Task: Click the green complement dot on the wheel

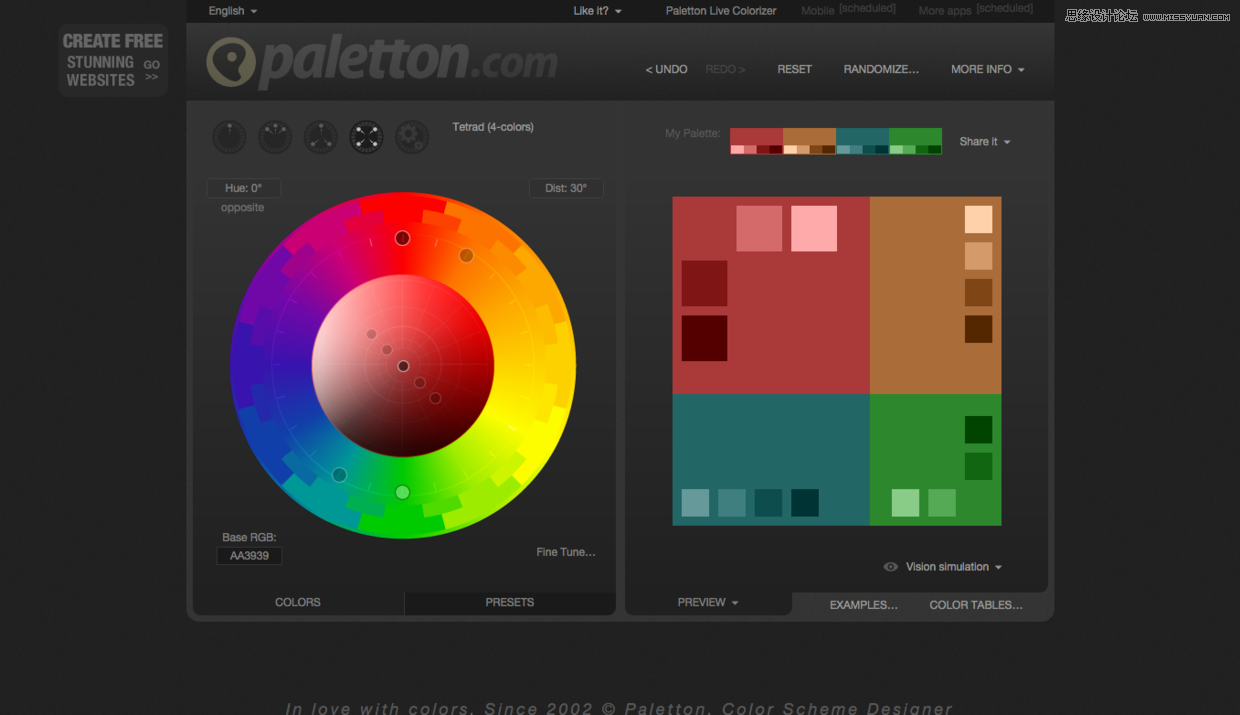Action: 403,492
